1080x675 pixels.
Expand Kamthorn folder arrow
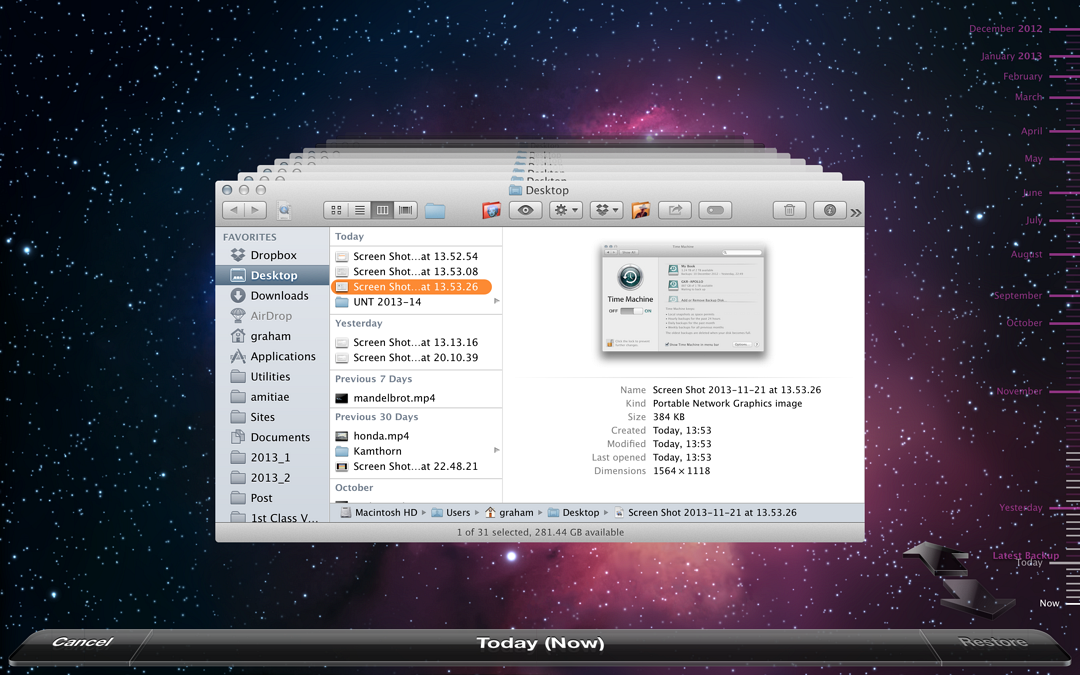pos(496,450)
